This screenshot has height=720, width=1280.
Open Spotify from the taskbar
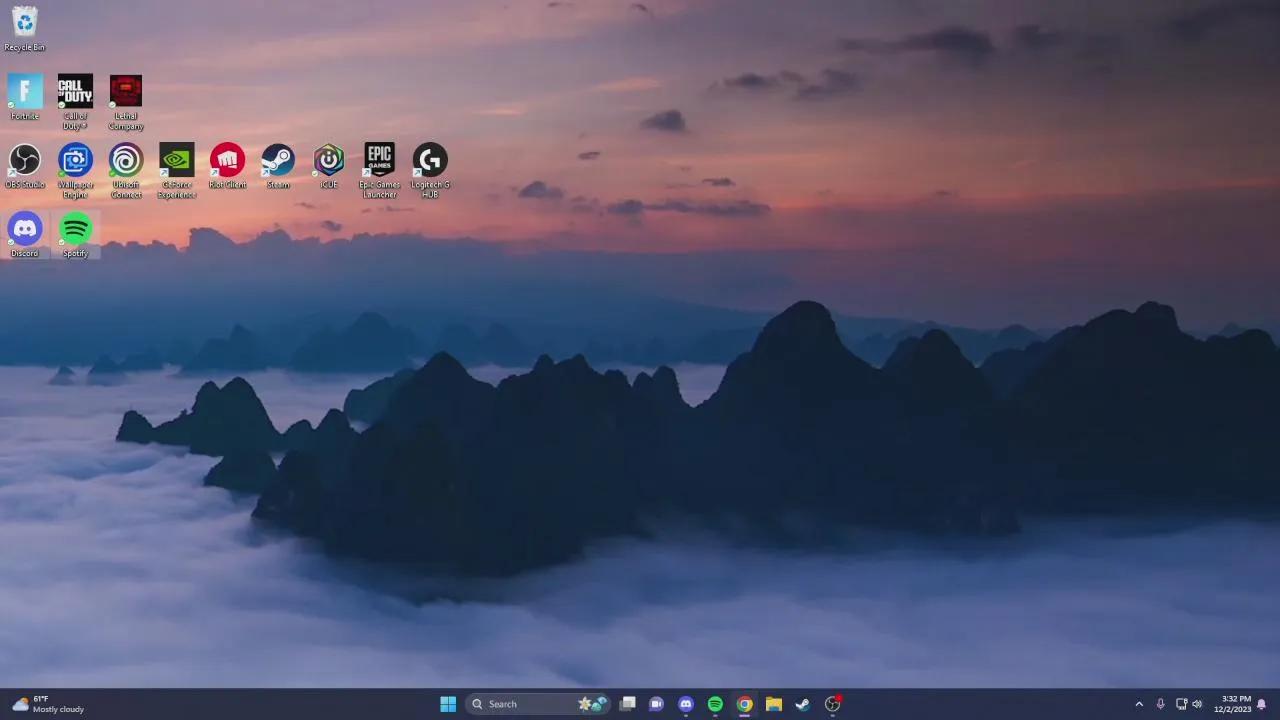pyautogui.click(x=715, y=704)
